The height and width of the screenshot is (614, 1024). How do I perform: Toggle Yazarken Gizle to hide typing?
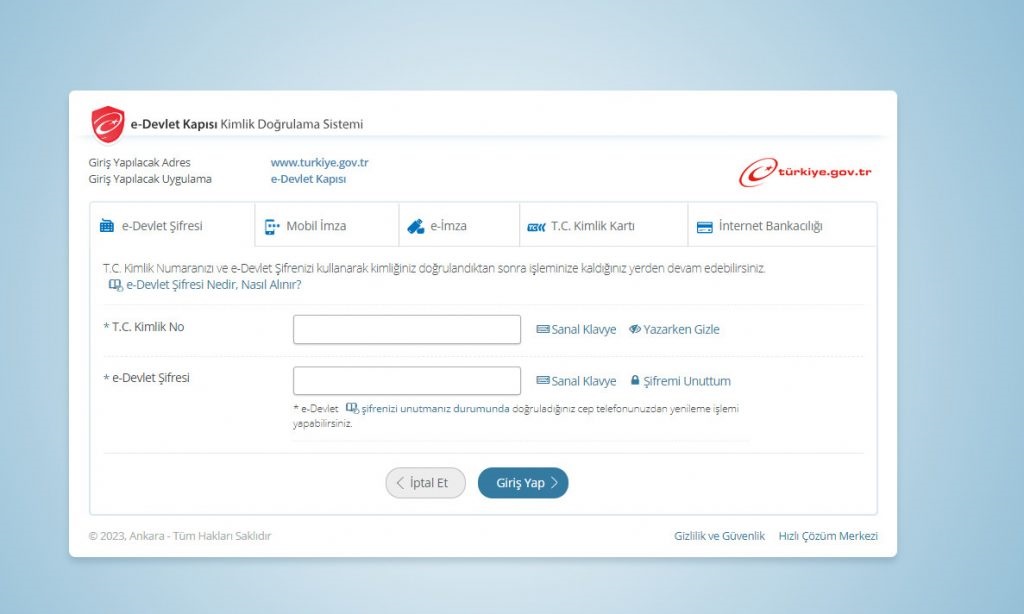point(674,329)
